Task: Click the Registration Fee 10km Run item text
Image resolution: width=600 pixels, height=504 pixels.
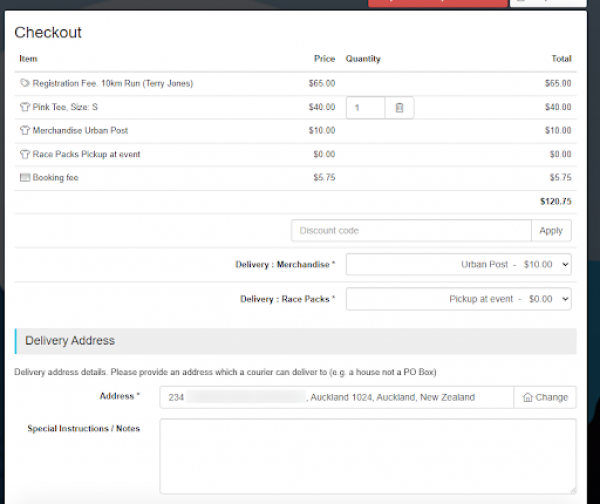Action: pos(112,83)
